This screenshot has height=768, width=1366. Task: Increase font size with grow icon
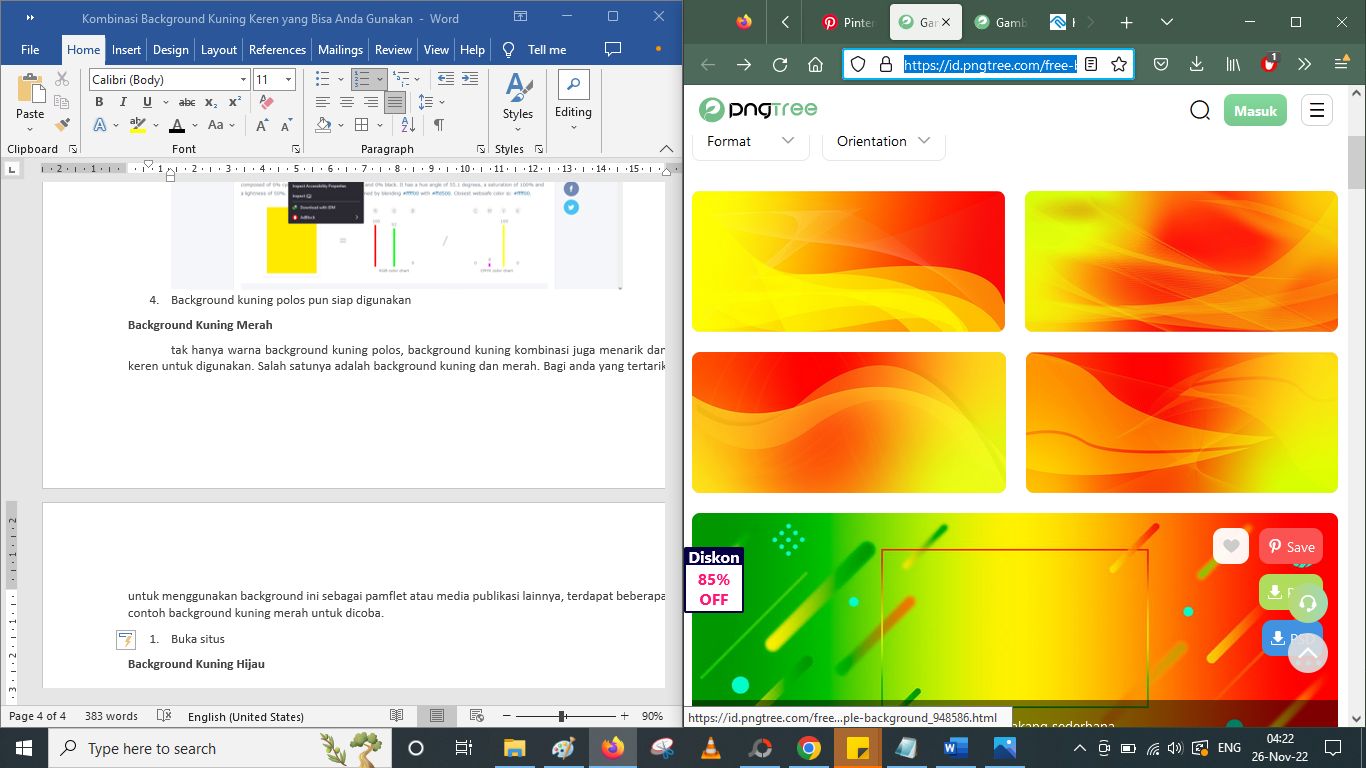pos(262,125)
